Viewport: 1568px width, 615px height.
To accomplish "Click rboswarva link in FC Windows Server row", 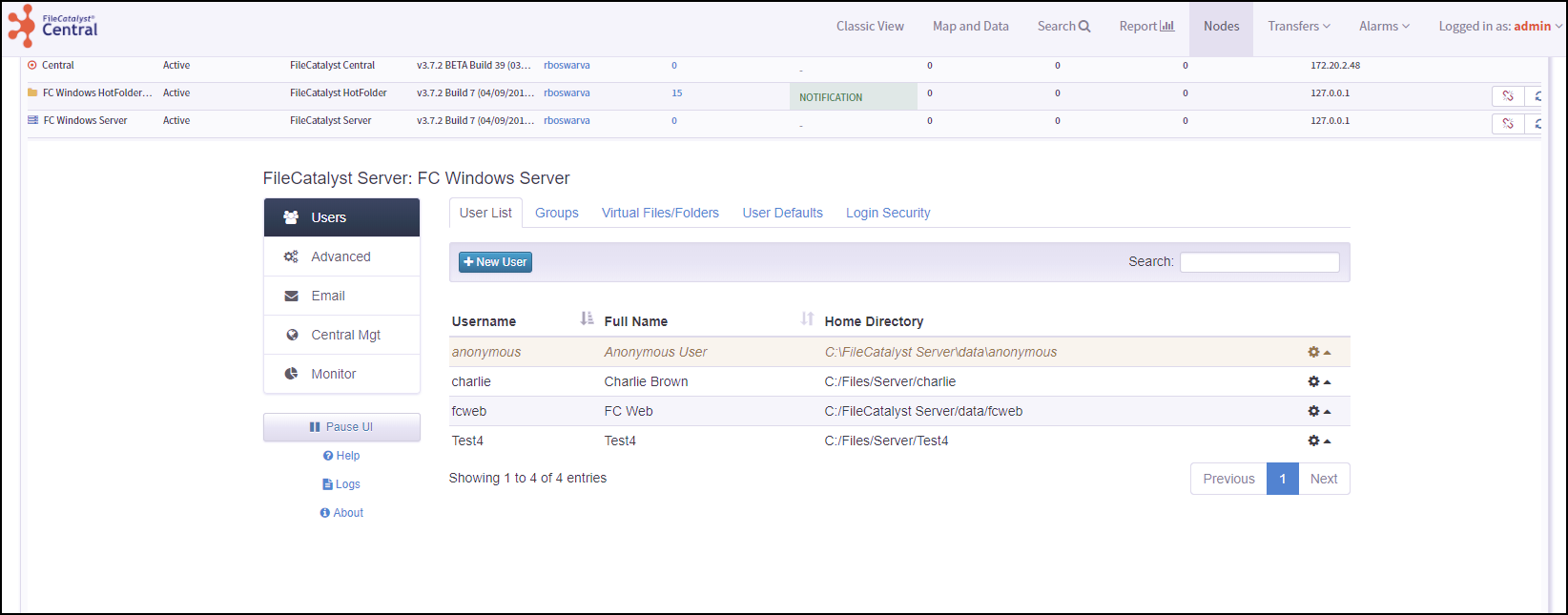I will [x=567, y=121].
